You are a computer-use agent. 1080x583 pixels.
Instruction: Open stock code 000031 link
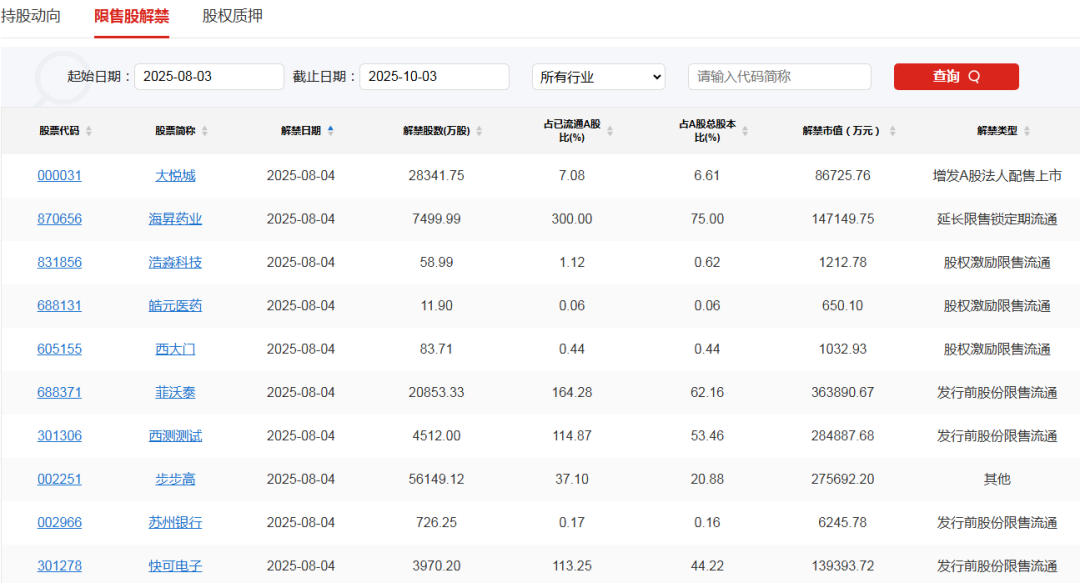click(x=59, y=175)
